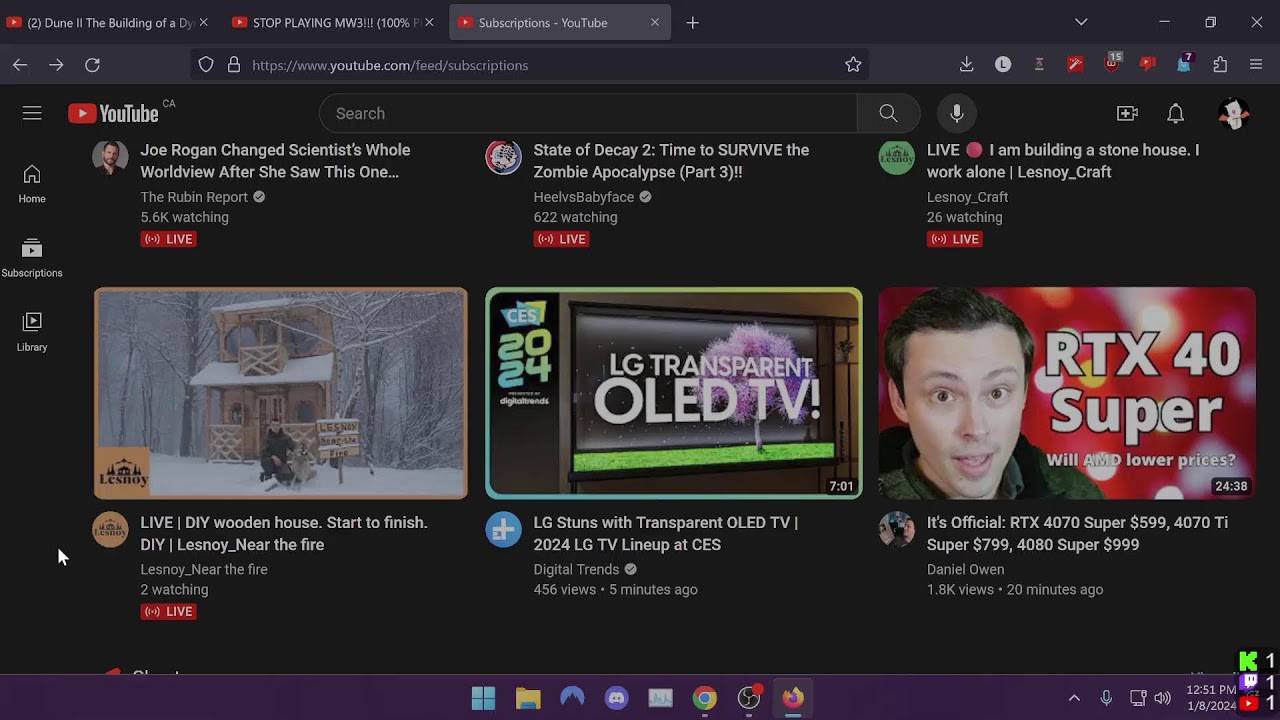Open Library in the YouTube sidebar
The height and width of the screenshot is (720, 1280).
32,333
